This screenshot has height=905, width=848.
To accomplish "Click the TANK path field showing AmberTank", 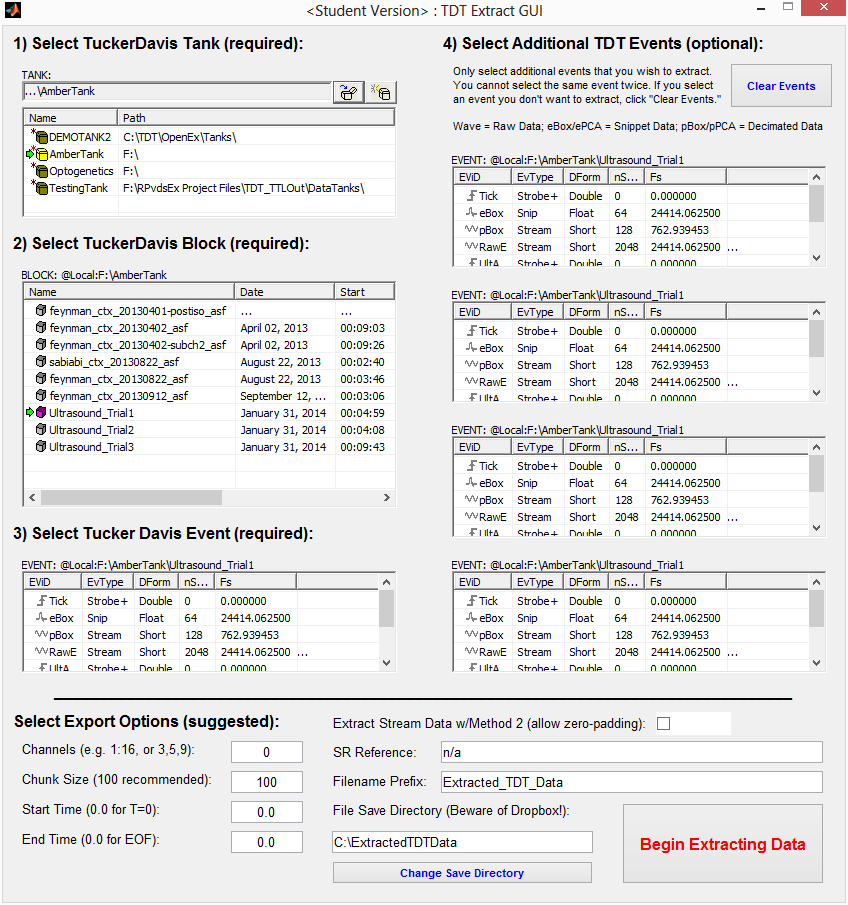I will tap(177, 91).
